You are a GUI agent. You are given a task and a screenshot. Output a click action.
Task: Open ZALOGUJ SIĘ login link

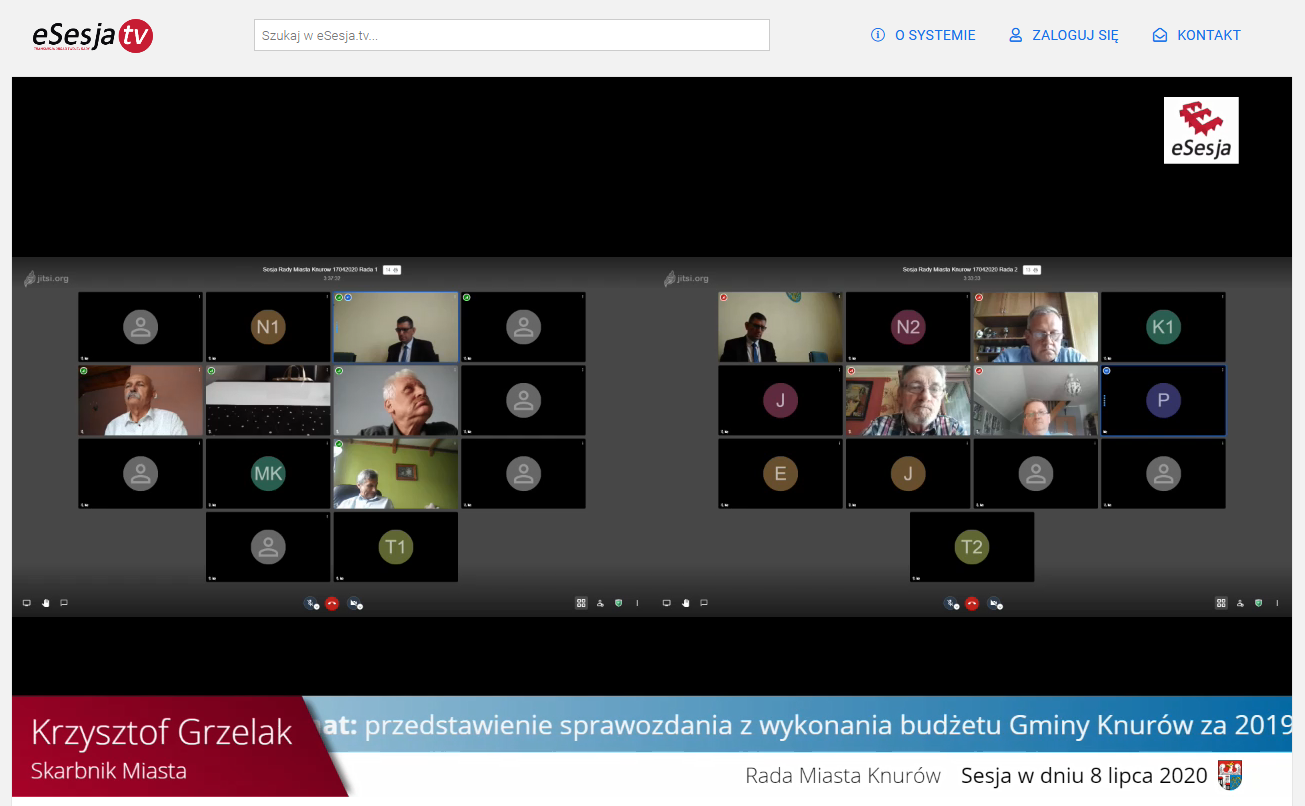click(x=1064, y=35)
